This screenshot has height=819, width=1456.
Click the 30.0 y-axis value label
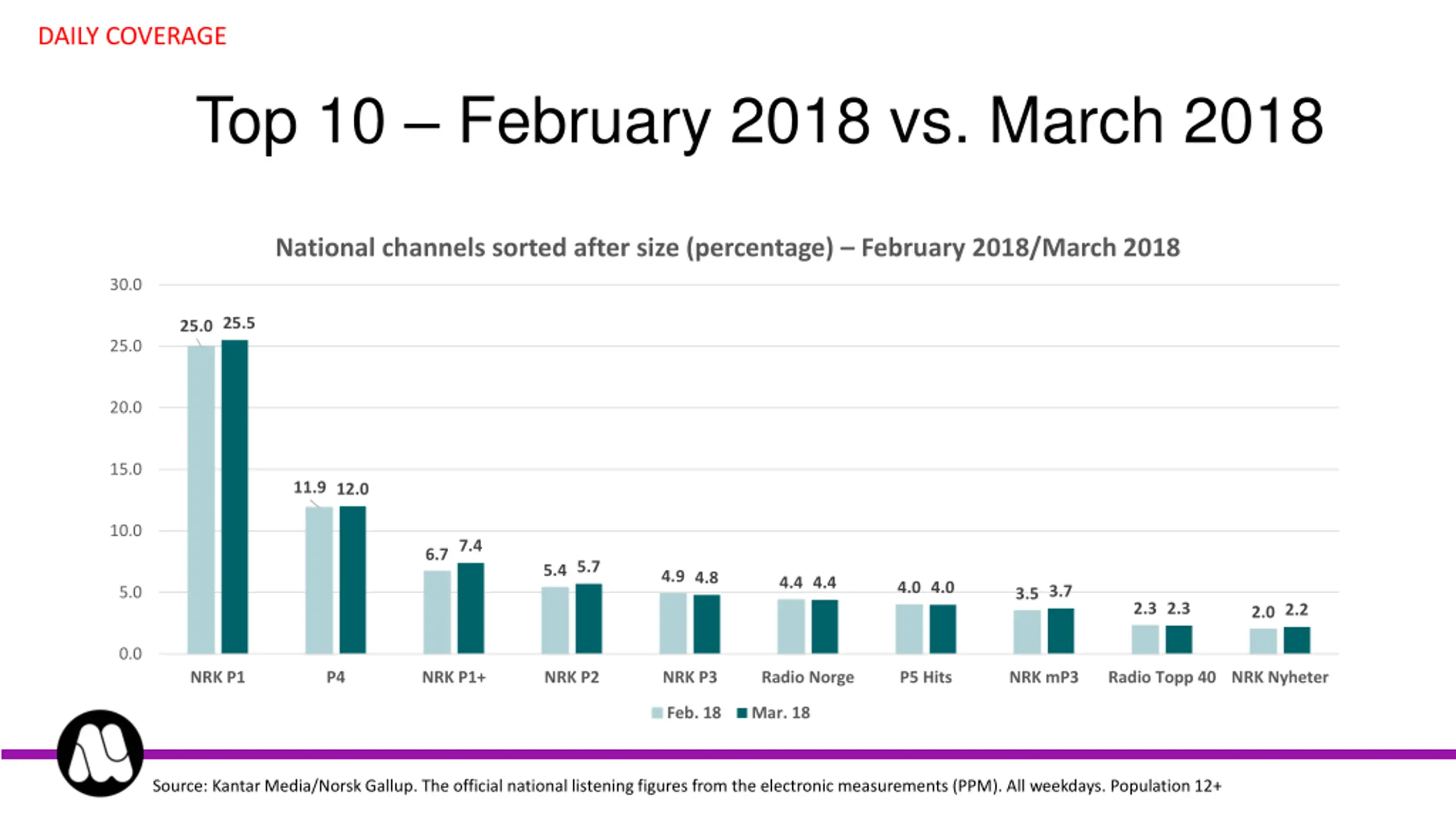click(x=126, y=284)
